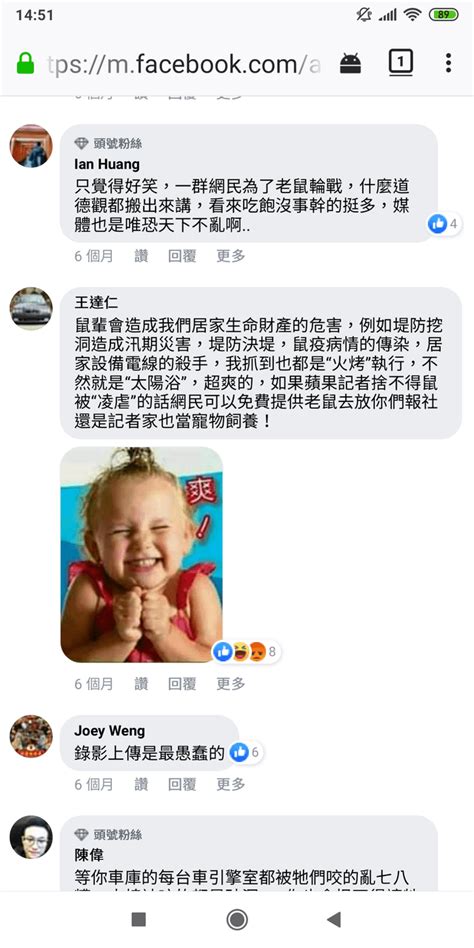Tap the m.facebook.com address bar
This screenshot has width=474, height=948.
coord(183,63)
